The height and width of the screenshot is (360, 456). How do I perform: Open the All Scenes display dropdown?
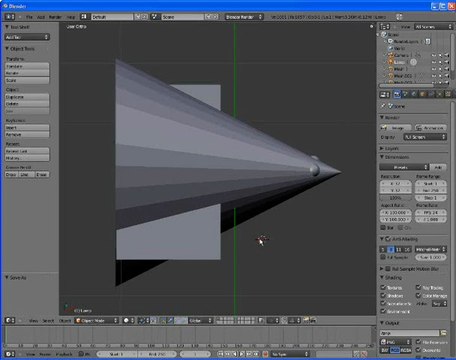(x=433, y=27)
